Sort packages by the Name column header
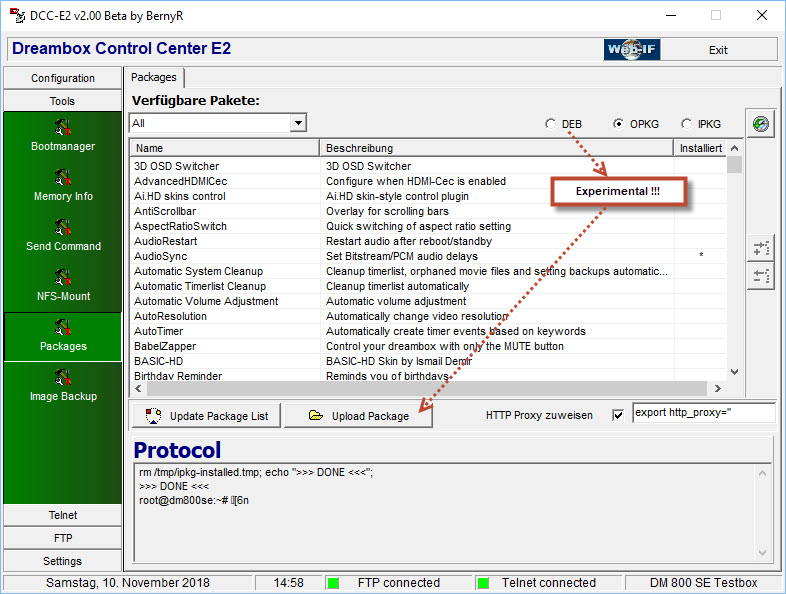786x594 pixels. click(225, 148)
